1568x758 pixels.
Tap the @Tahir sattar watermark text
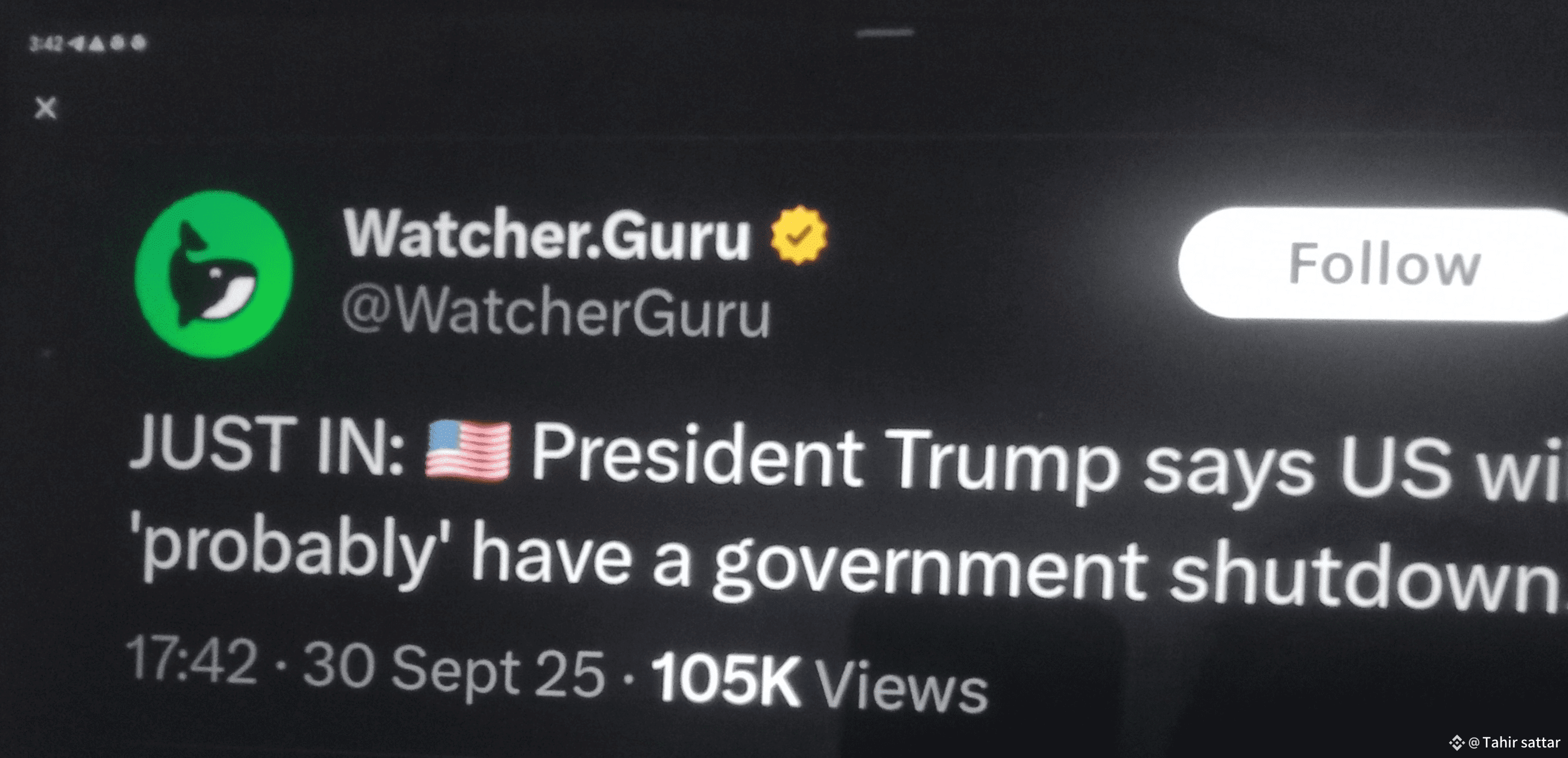[x=1514, y=743]
